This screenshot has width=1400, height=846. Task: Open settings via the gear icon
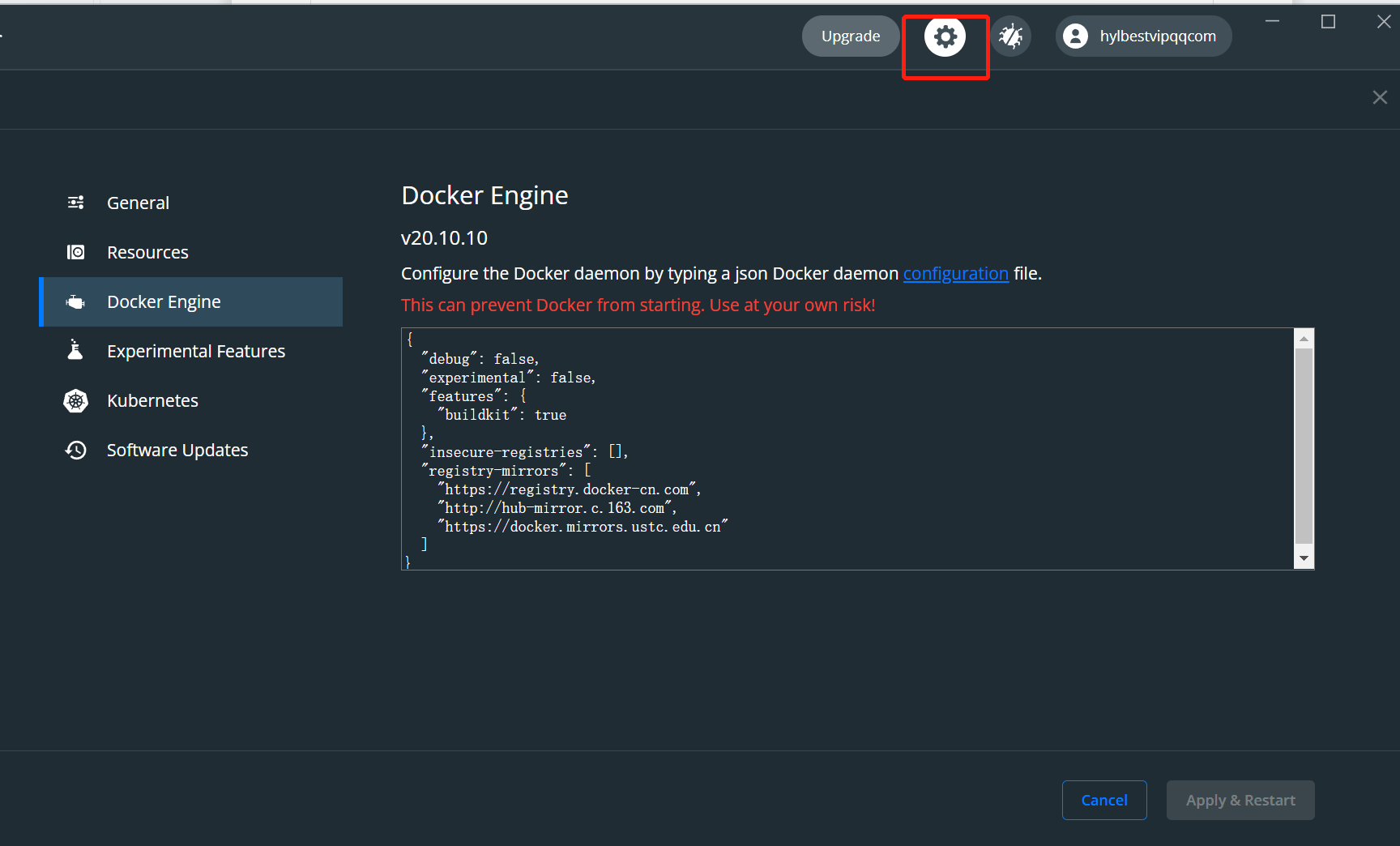tap(945, 36)
